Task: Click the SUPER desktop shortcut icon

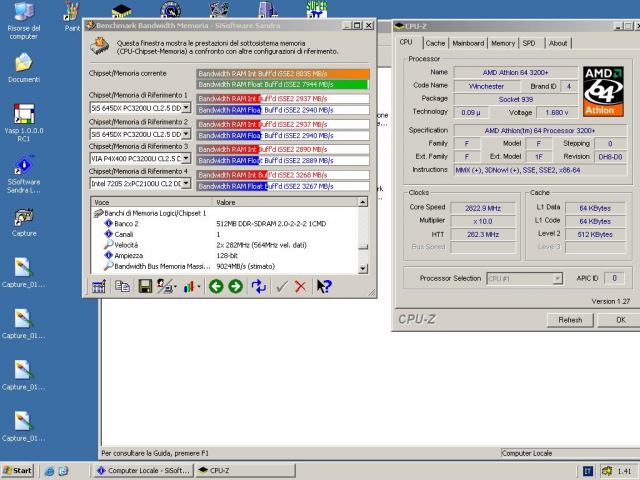Action: pyautogui.click(x=317, y=9)
